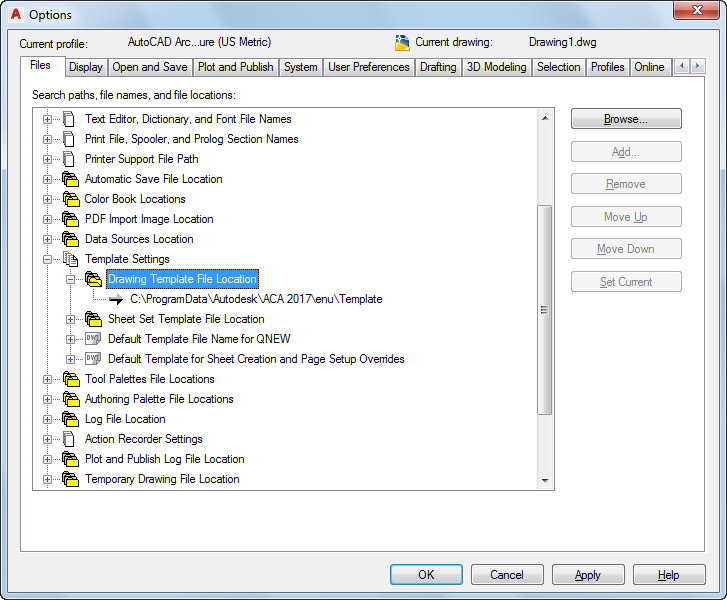
Task: Click the folder icon beside Drawing Template File Location
Action: (x=93, y=279)
